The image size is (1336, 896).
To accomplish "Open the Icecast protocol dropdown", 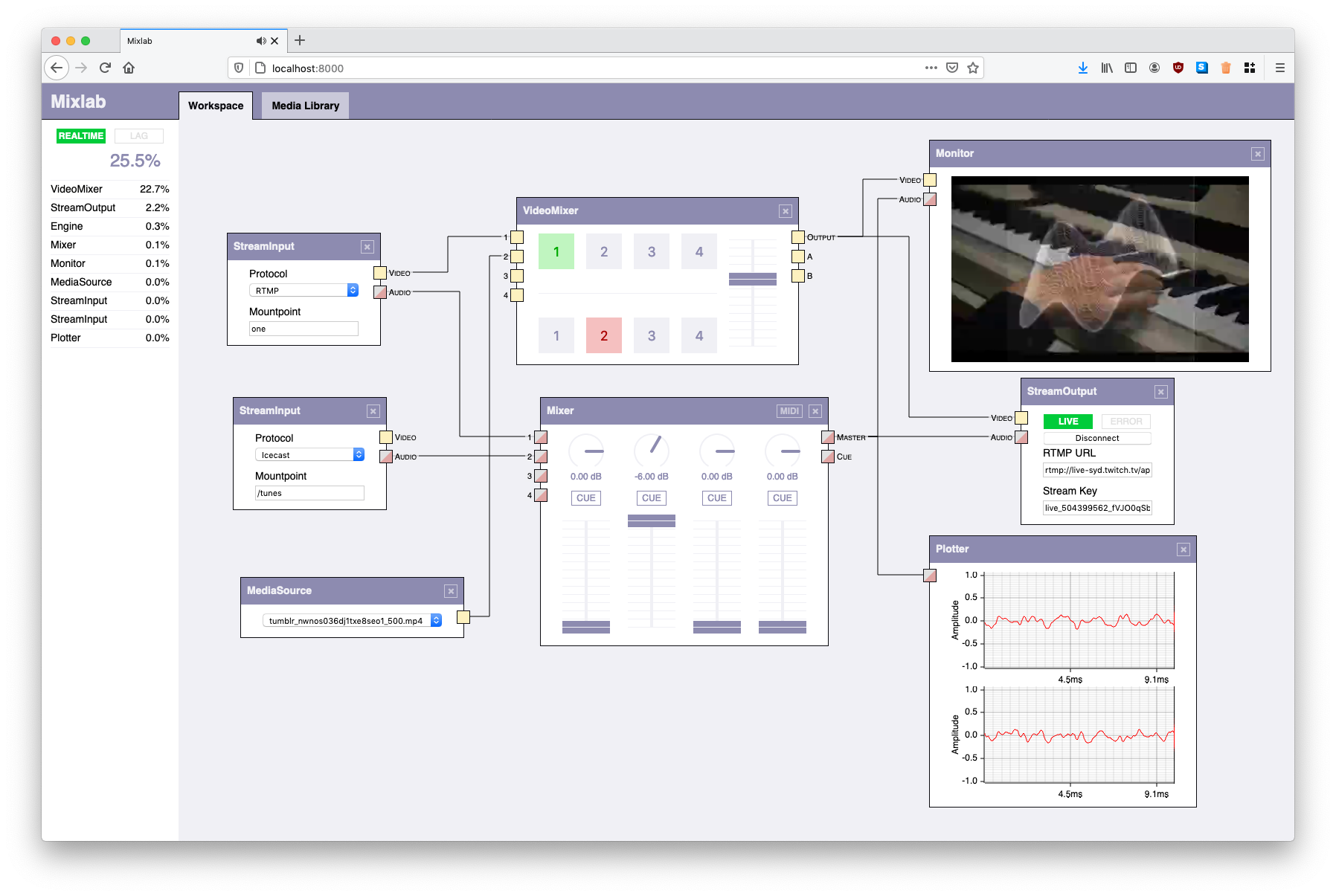I will click(x=309, y=454).
